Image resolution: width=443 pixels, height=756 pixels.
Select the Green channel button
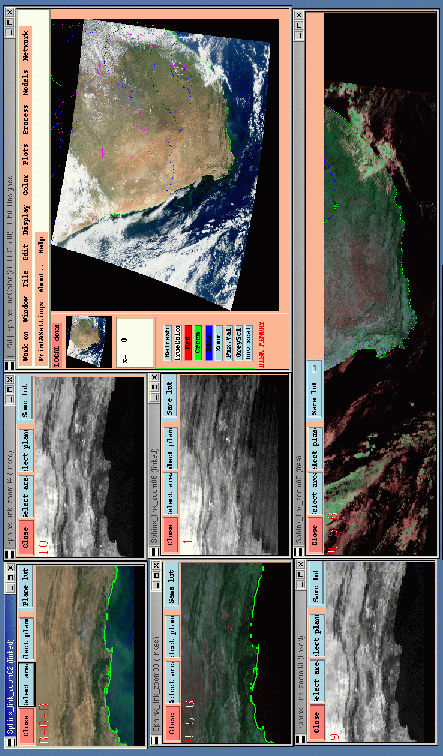coord(198,343)
